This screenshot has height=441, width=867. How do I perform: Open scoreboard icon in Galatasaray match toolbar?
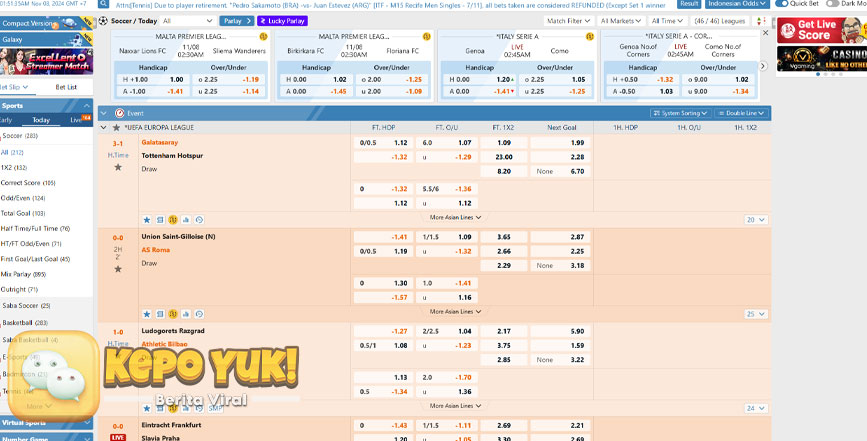160,220
